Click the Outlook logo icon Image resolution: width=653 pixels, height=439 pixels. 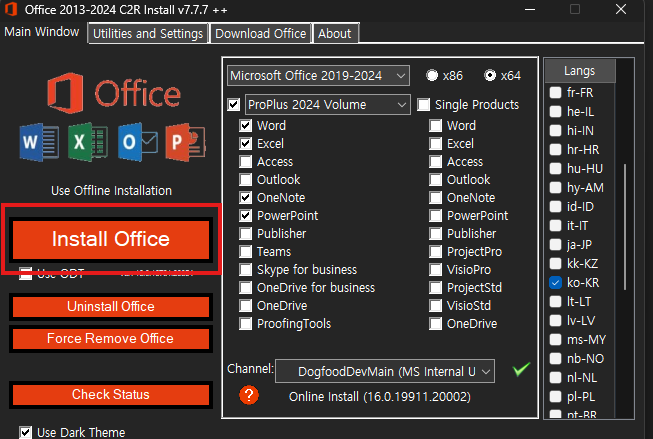(x=138, y=142)
